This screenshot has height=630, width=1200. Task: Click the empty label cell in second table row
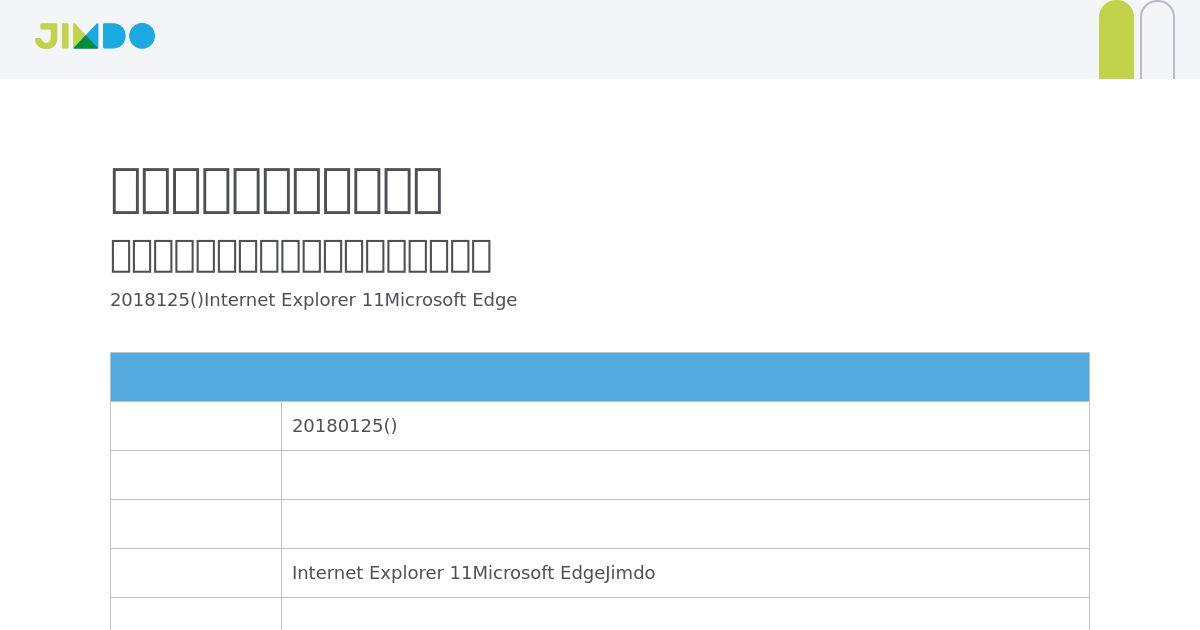[196, 475]
